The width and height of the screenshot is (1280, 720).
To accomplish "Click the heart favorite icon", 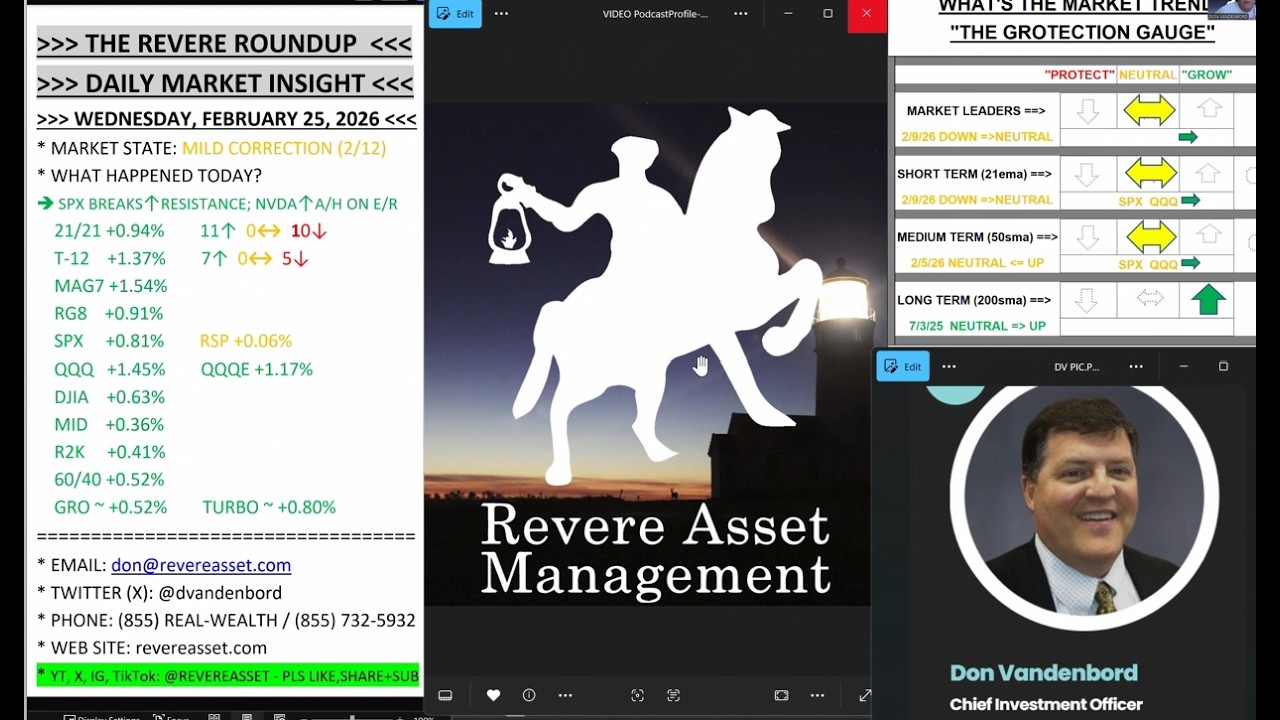I will (493, 695).
